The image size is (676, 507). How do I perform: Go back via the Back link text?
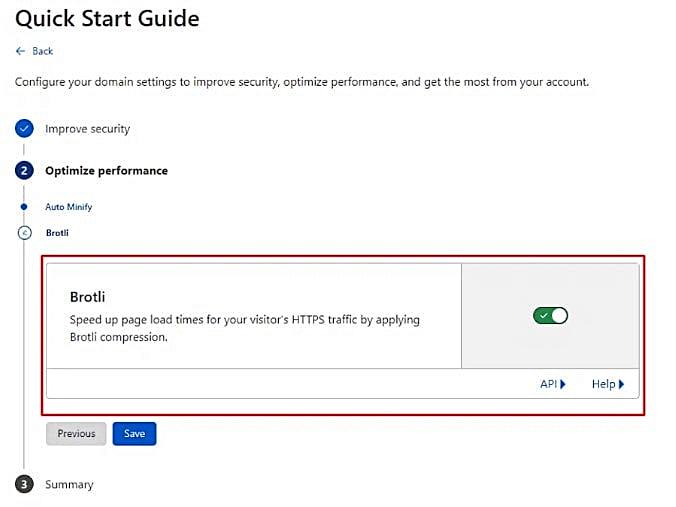(x=42, y=51)
